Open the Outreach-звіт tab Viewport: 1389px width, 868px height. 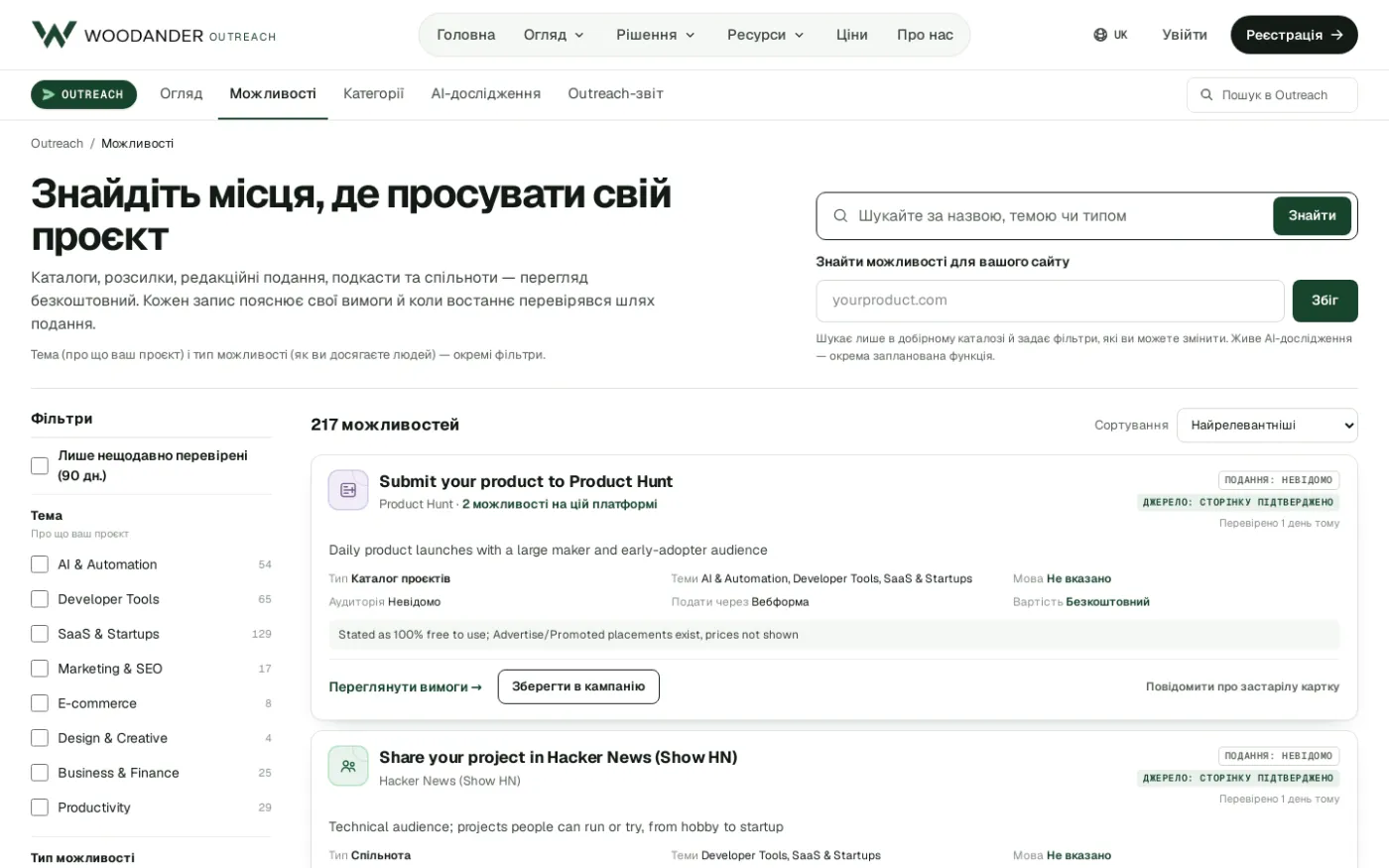click(x=615, y=94)
